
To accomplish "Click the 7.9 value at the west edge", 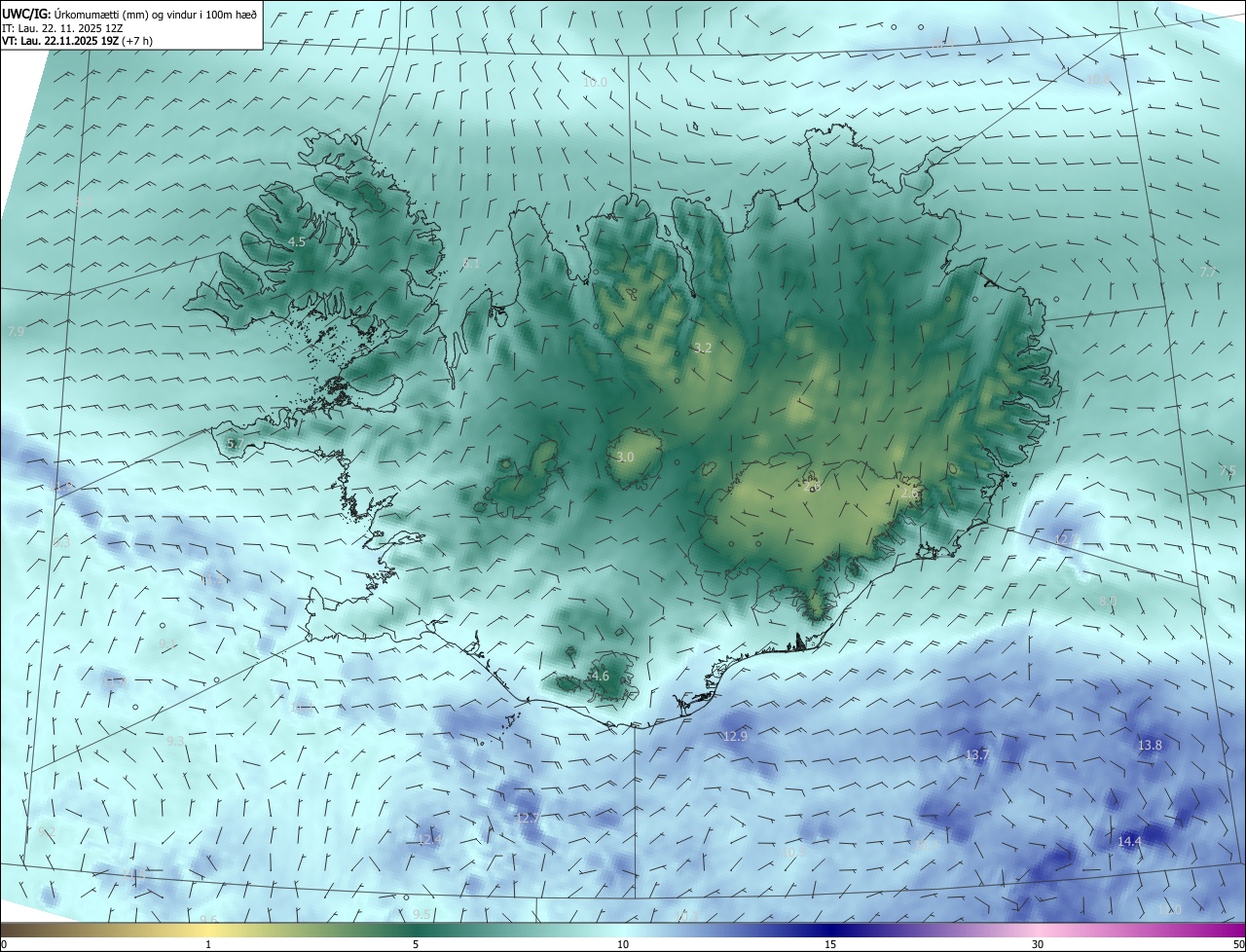I will point(16,332).
